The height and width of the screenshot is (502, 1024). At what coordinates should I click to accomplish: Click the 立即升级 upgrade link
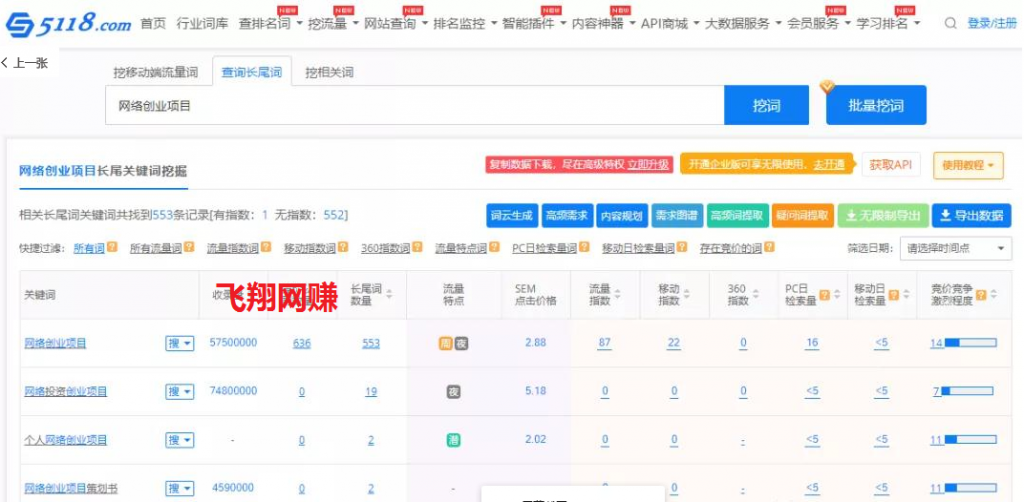(x=648, y=165)
